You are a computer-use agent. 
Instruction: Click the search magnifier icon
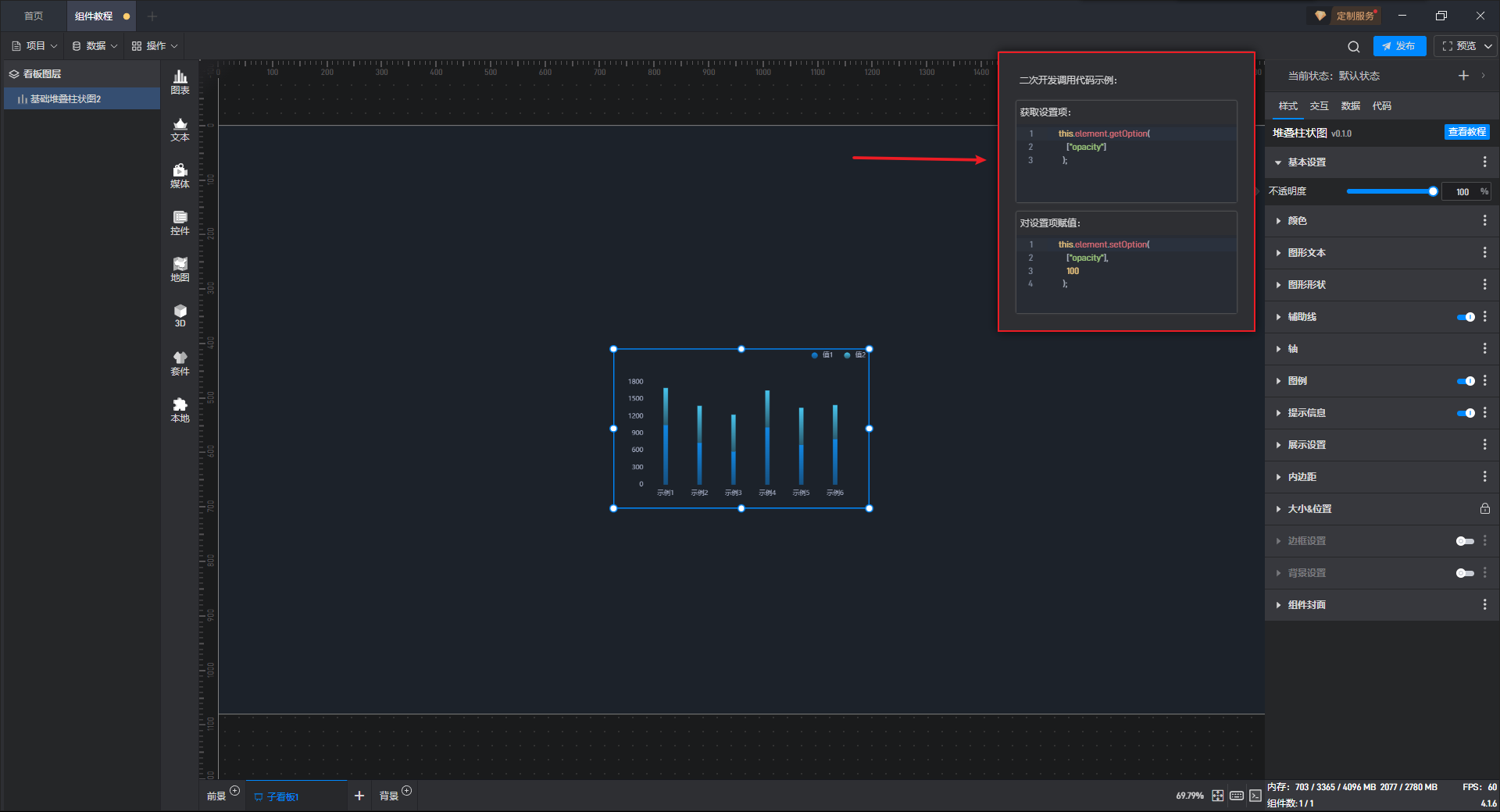pos(1354,47)
